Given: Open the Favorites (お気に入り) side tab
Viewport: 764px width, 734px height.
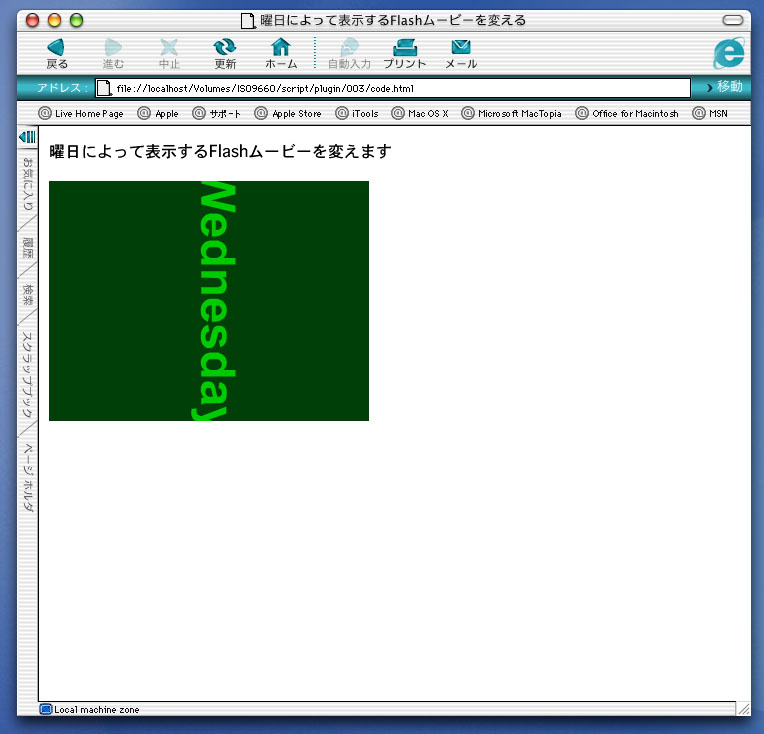Looking at the screenshot, I should (x=28, y=184).
